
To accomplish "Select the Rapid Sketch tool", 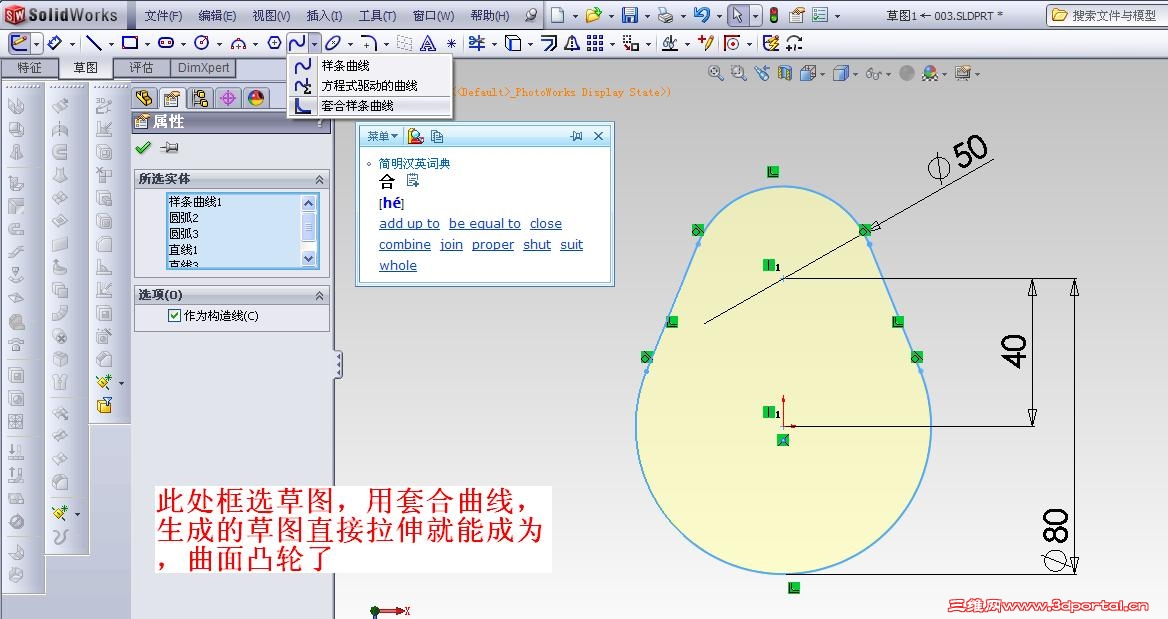I will pyautogui.click(x=771, y=43).
